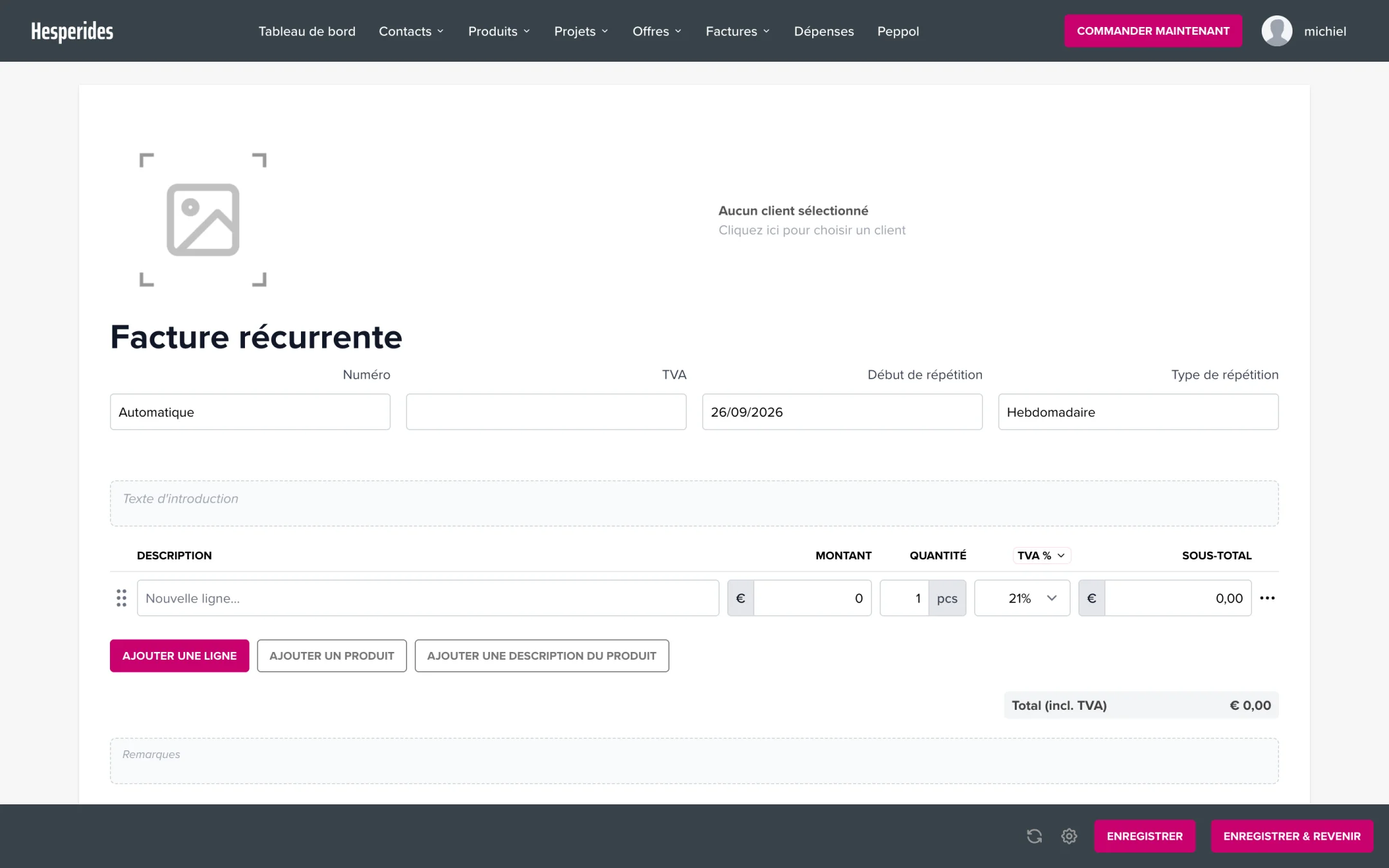This screenshot has width=1389, height=868.
Task: Click Enregistrer & revenir button
Action: (x=1292, y=836)
